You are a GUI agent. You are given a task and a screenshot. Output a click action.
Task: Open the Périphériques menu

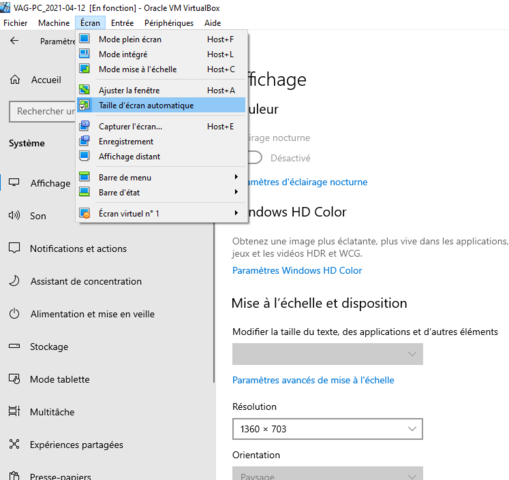pyautogui.click(x=169, y=23)
